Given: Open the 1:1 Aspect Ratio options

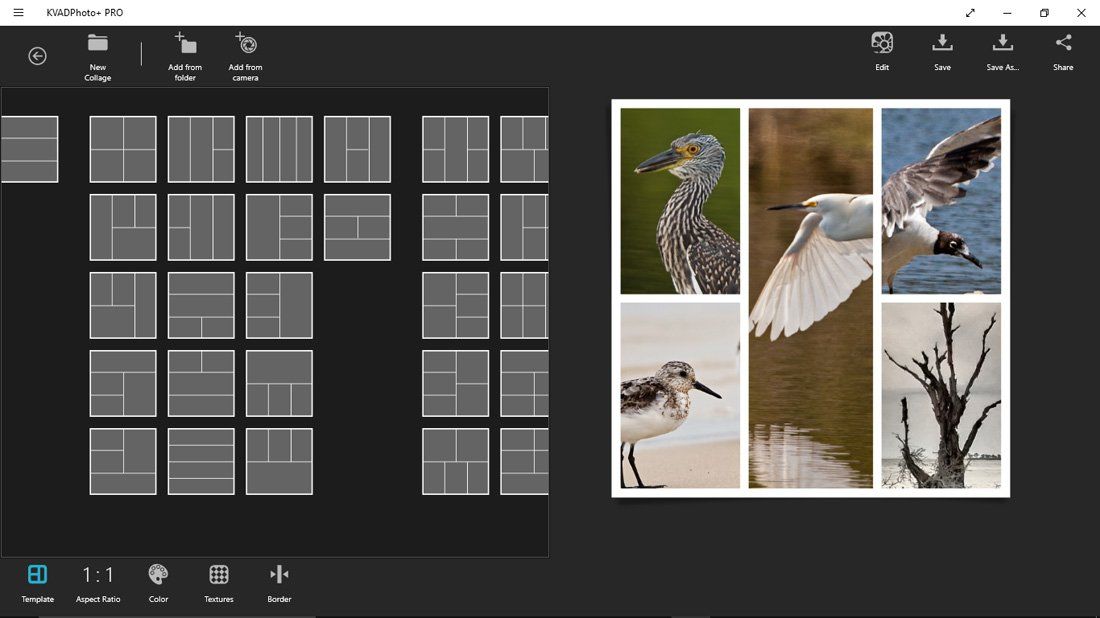Looking at the screenshot, I should coord(97,580).
